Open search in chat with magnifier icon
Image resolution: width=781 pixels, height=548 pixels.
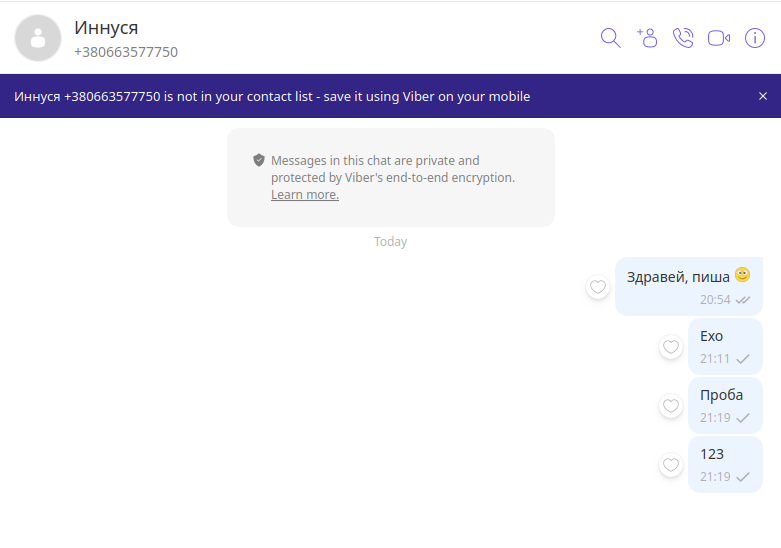tap(610, 38)
